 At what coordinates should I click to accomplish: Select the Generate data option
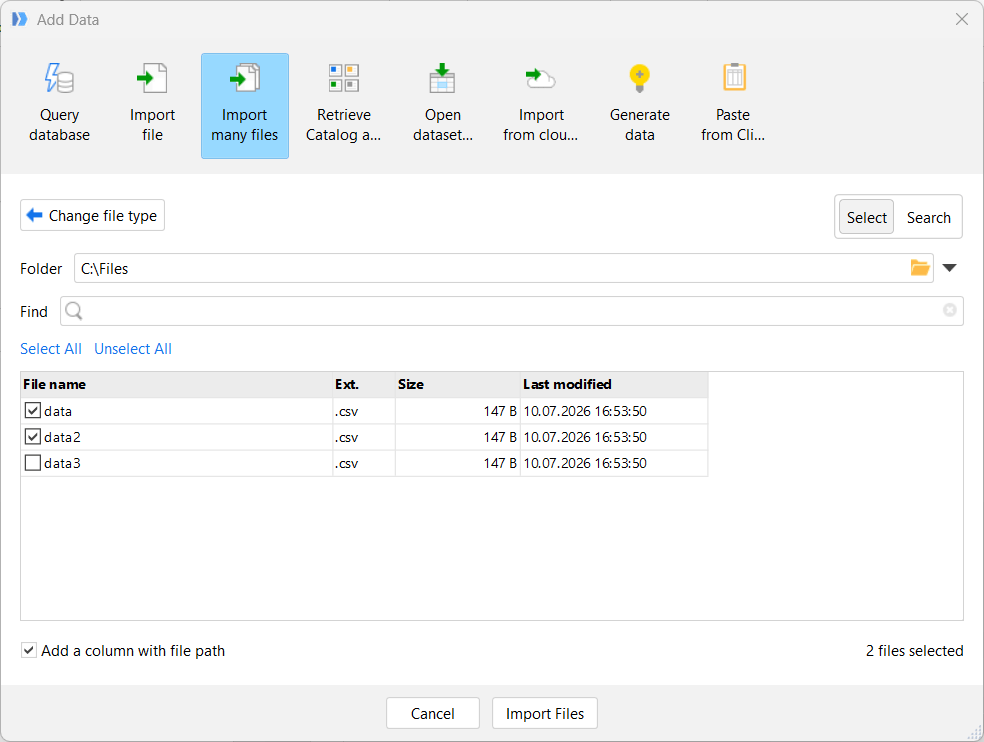[639, 105]
